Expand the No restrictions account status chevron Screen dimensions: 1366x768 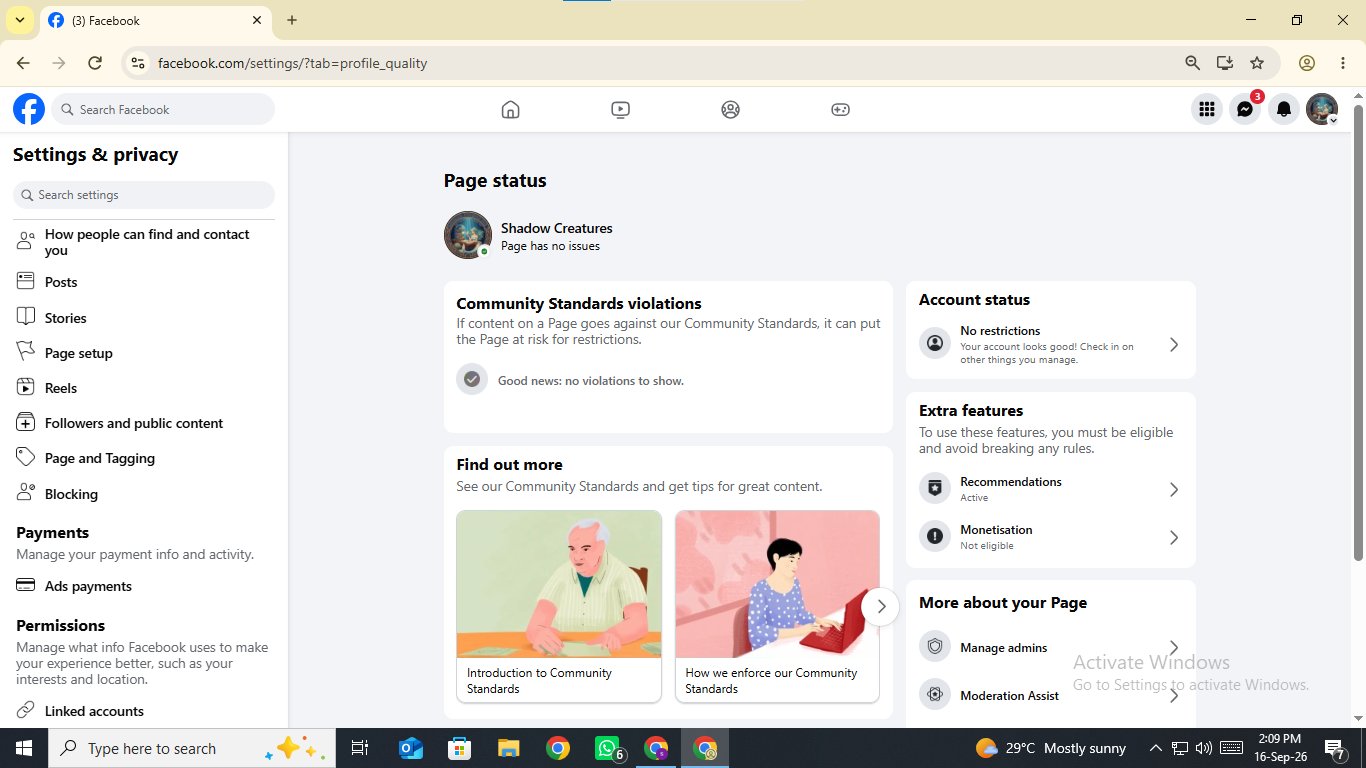point(1174,345)
